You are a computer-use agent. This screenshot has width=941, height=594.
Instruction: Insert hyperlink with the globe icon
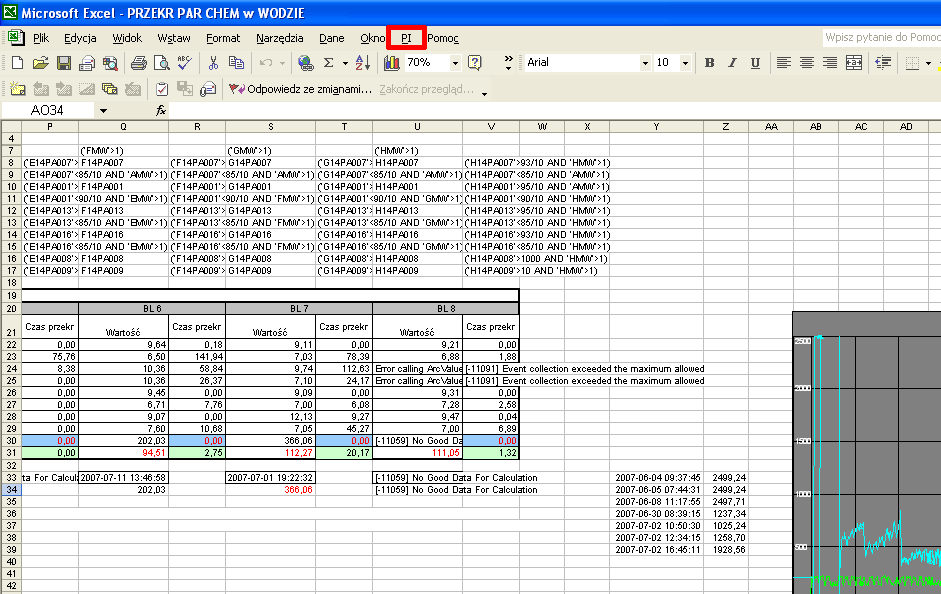click(305, 62)
